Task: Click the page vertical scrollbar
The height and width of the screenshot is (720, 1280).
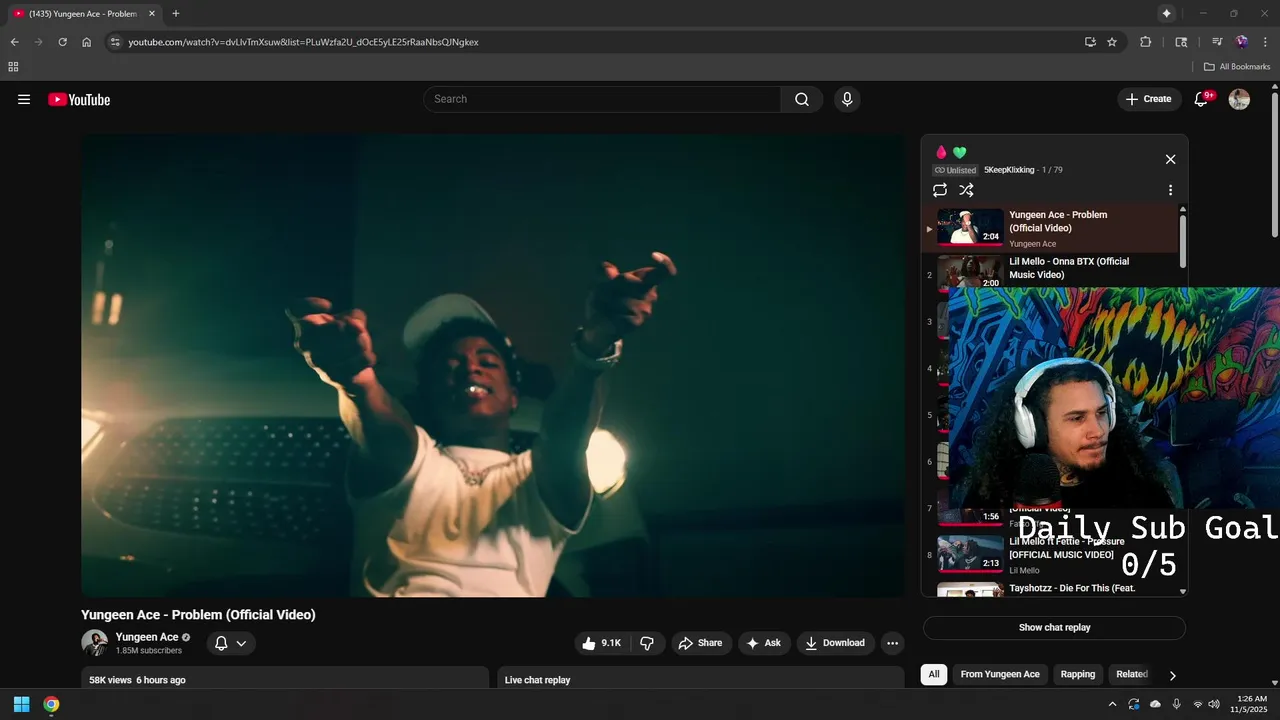Action: coord(1274,165)
